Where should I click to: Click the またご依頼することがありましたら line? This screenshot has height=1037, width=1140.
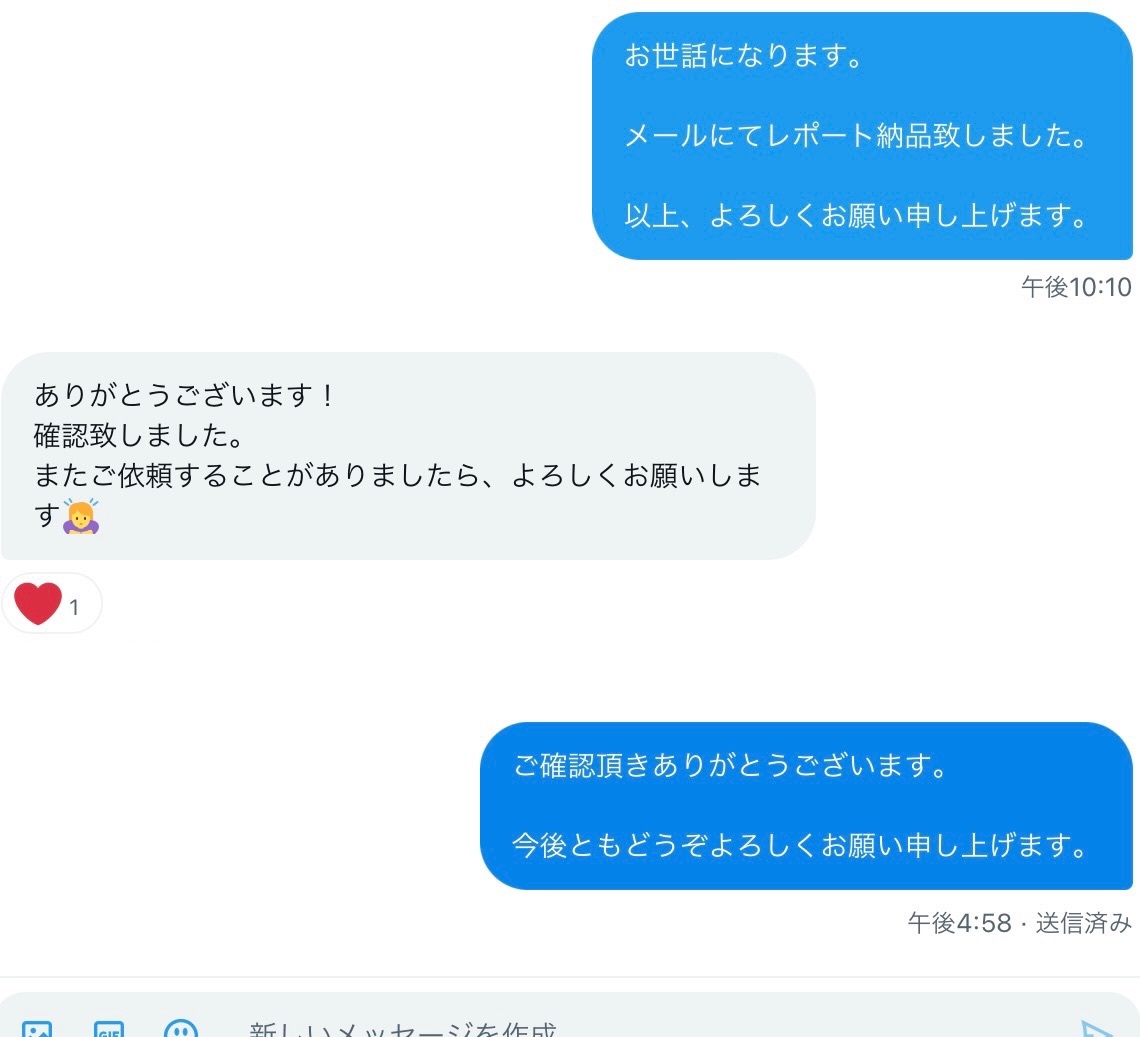pos(397,476)
